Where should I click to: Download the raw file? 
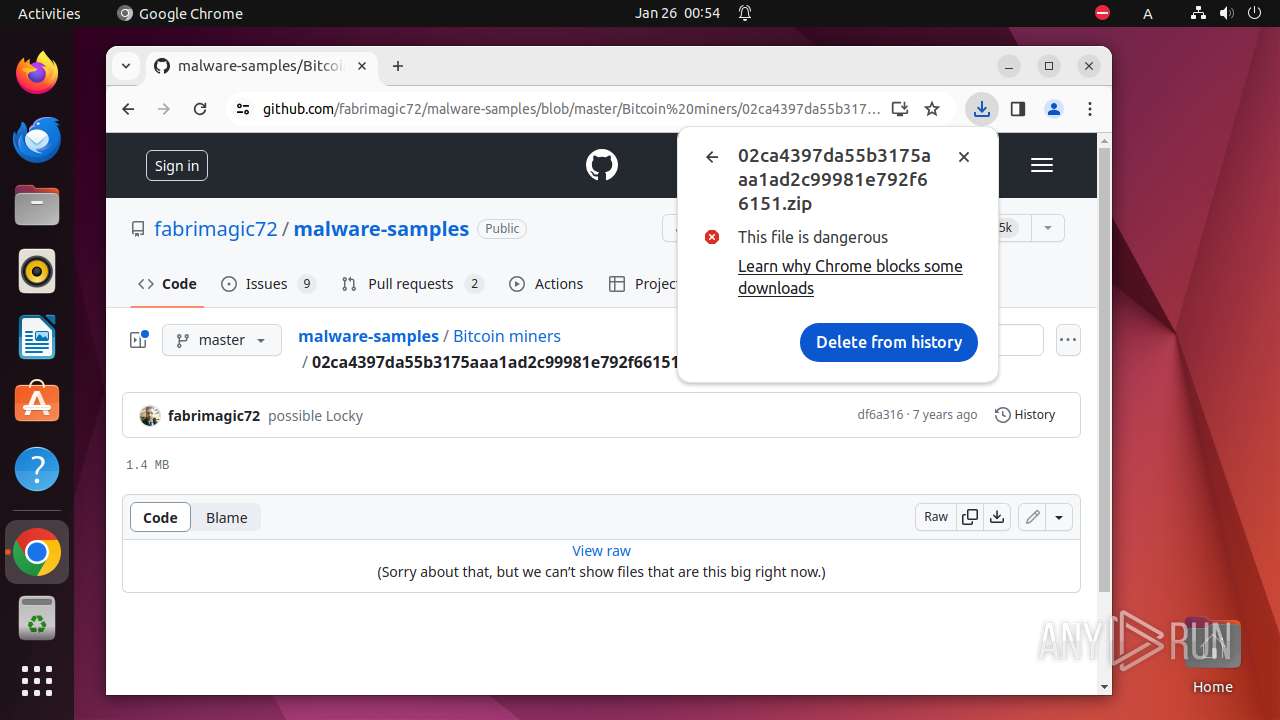tap(996, 517)
